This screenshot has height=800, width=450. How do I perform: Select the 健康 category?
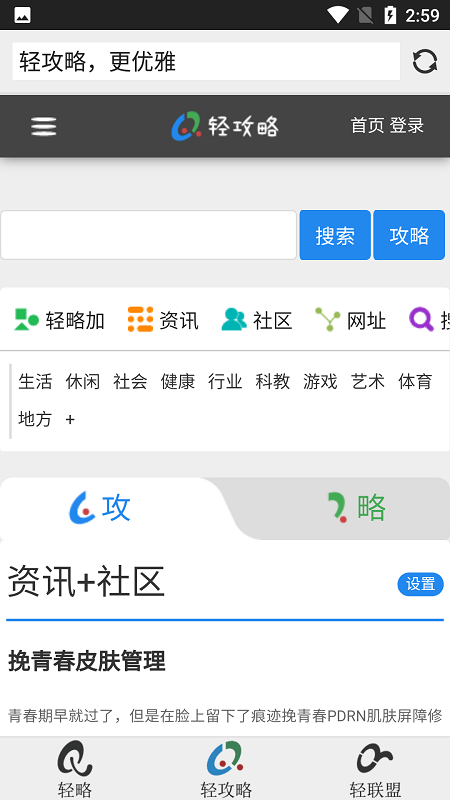(178, 382)
